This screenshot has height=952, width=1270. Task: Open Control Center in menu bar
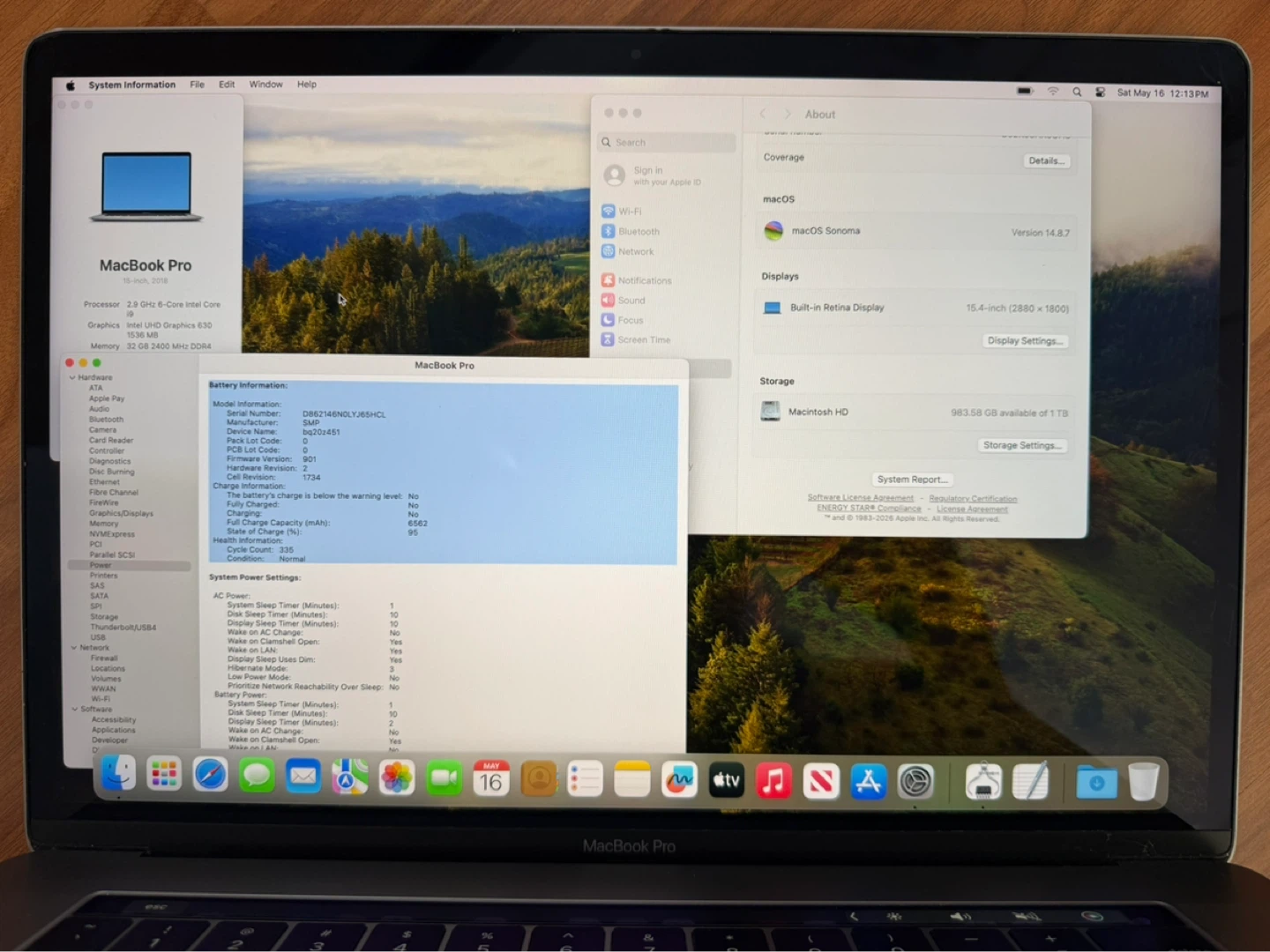(1101, 92)
